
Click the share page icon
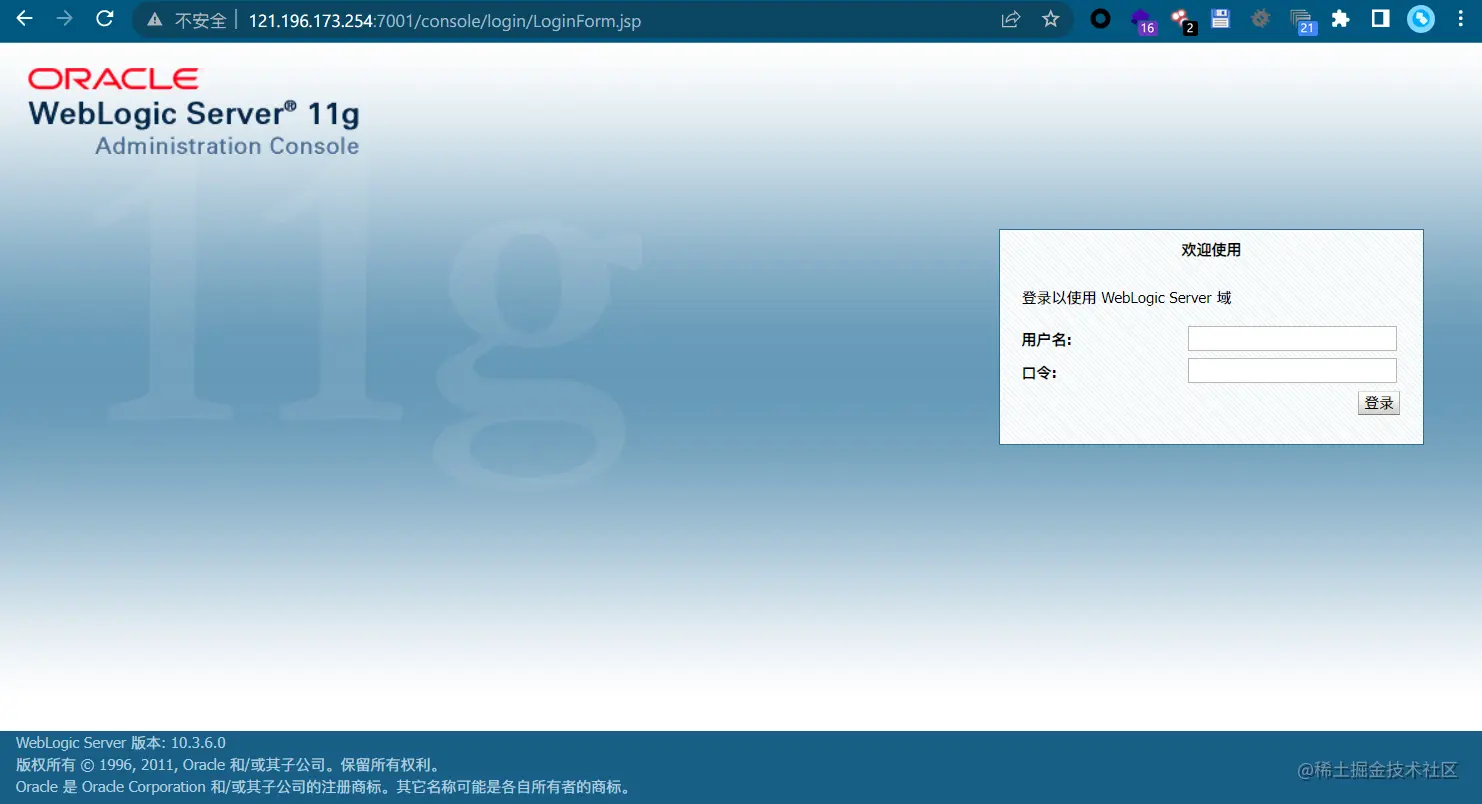click(1011, 19)
